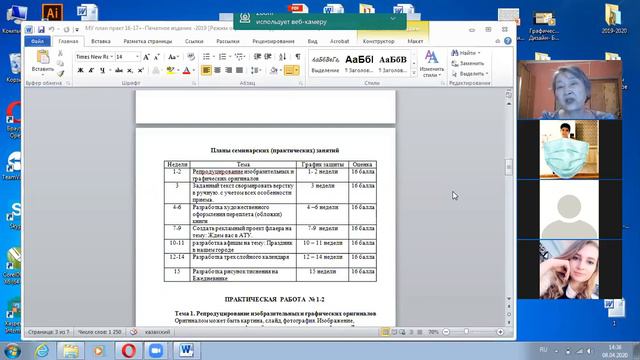This screenshot has width=640, height=360.
Task: Switch to the Mailings (Рассылки) tab
Action: [228, 41]
